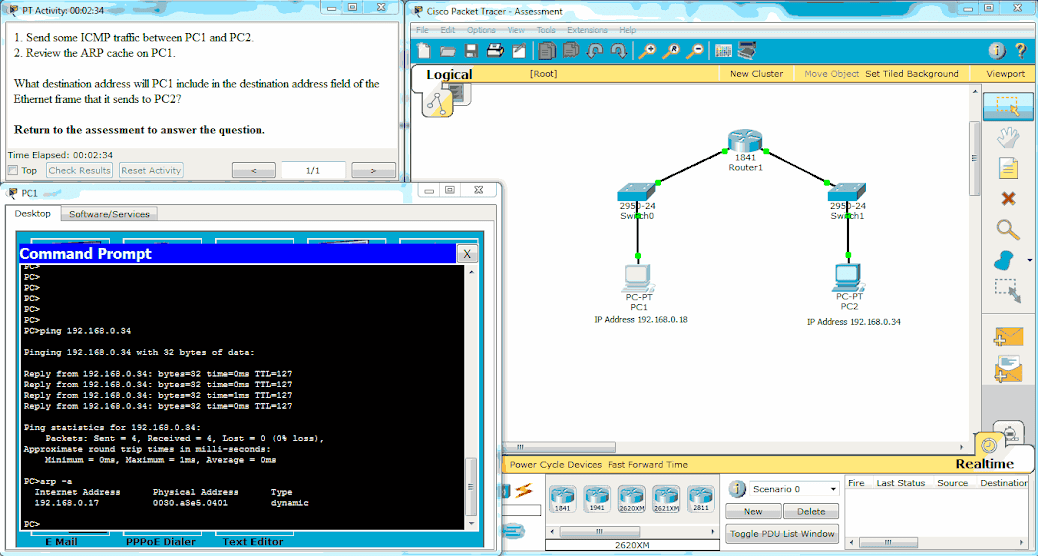Click the Add Simple PDU envelope icon
Viewport: 1038px width, 556px height.
pyautogui.click(x=1008, y=337)
